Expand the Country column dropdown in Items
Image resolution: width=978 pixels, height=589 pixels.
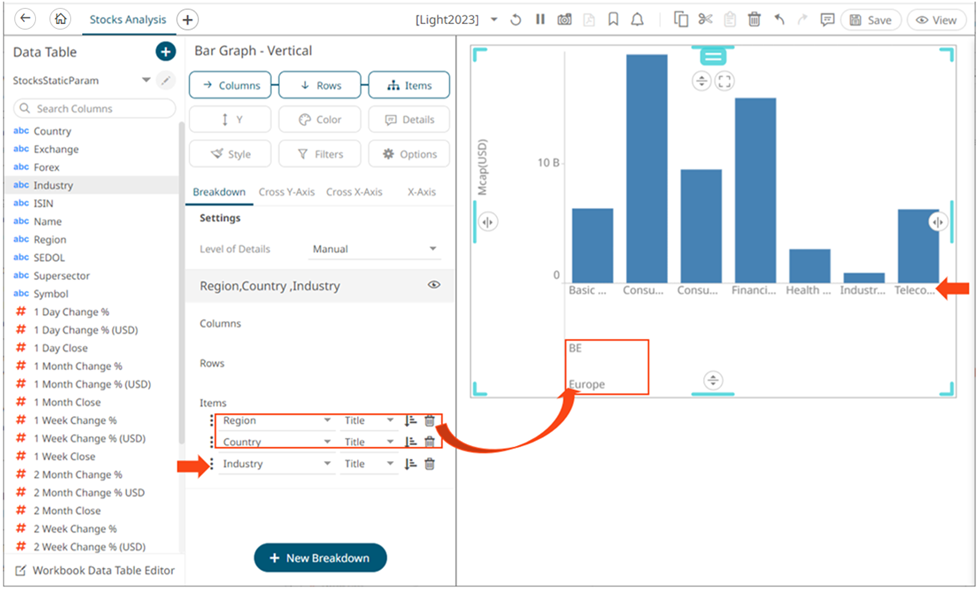327,442
